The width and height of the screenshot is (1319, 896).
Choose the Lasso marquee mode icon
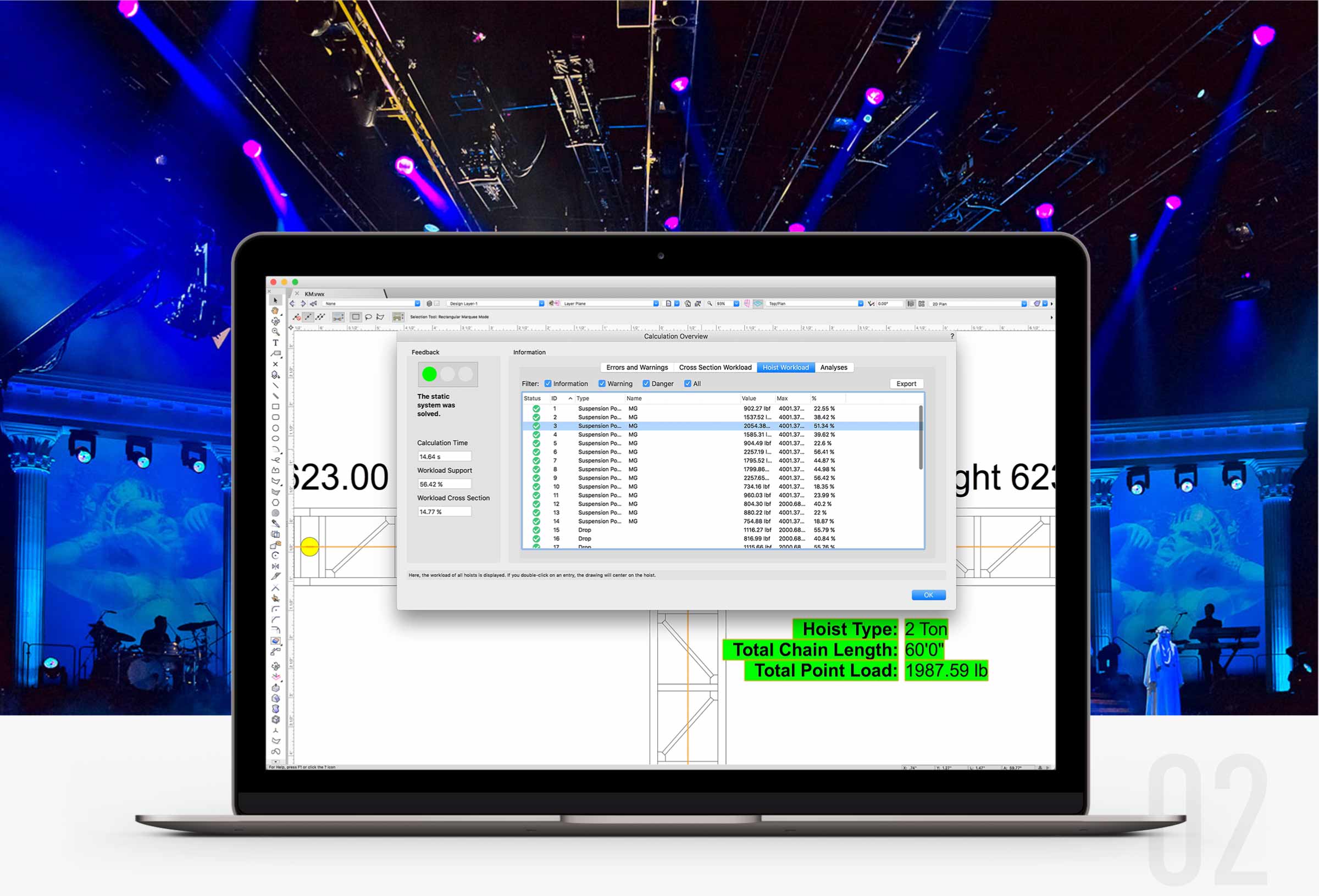368,317
